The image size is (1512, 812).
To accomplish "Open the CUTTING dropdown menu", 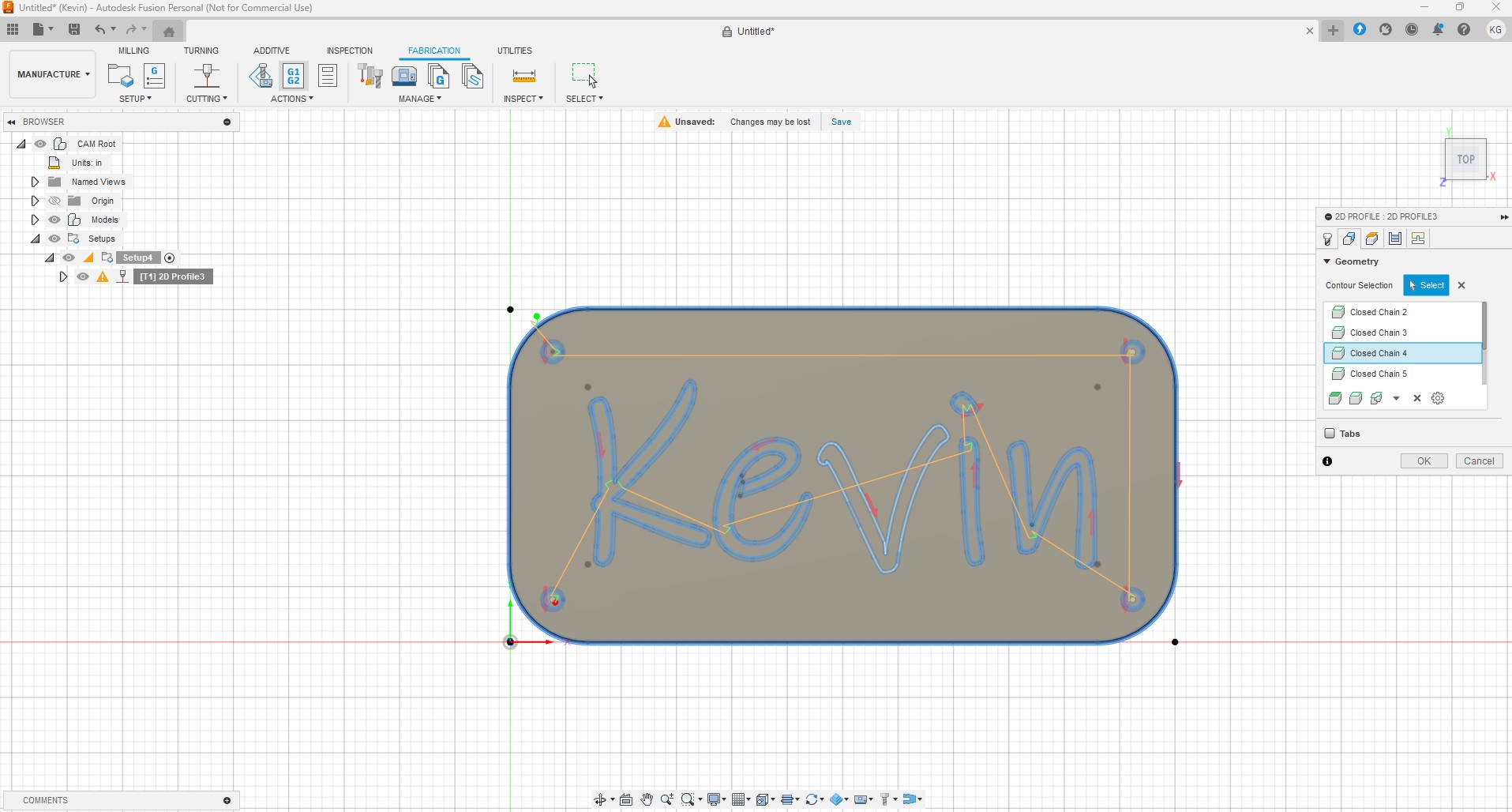I will [207, 99].
